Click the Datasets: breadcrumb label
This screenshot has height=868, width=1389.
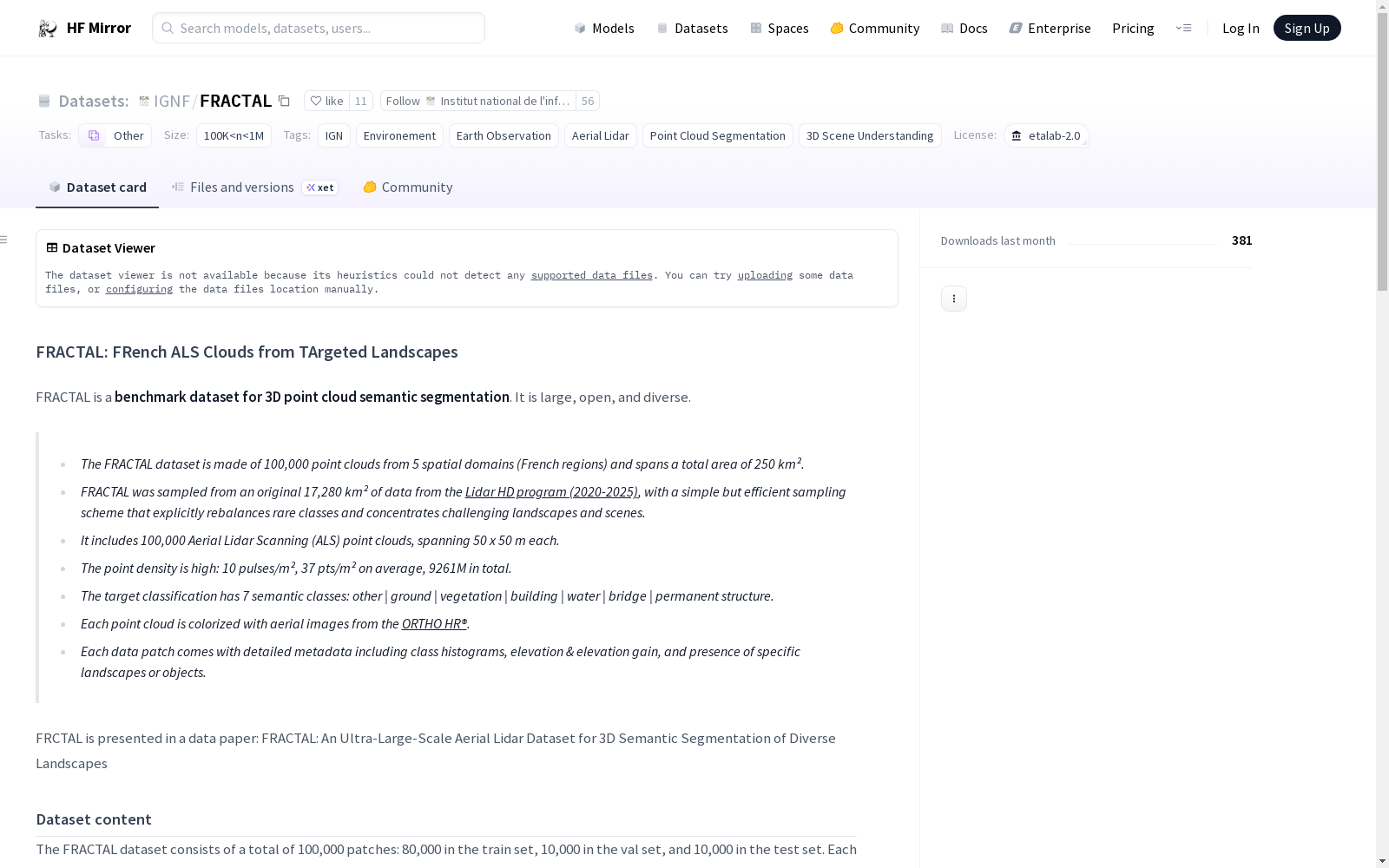[94, 101]
